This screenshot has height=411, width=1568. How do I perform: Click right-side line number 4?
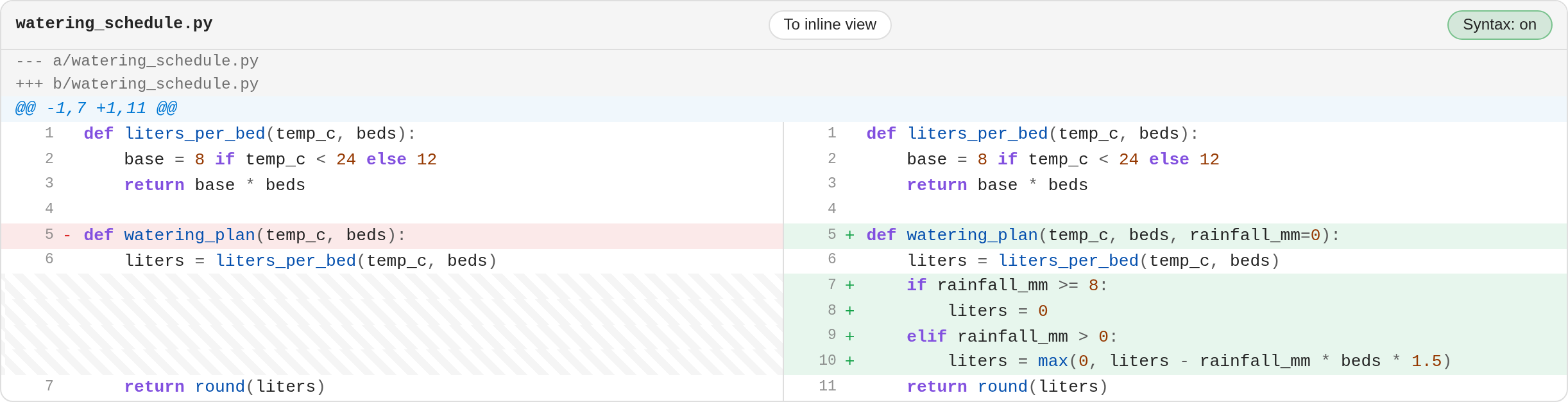(x=832, y=209)
